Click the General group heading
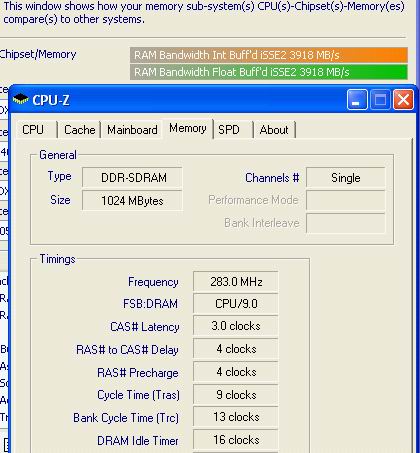The height and width of the screenshot is (453, 420). tap(58, 155)
